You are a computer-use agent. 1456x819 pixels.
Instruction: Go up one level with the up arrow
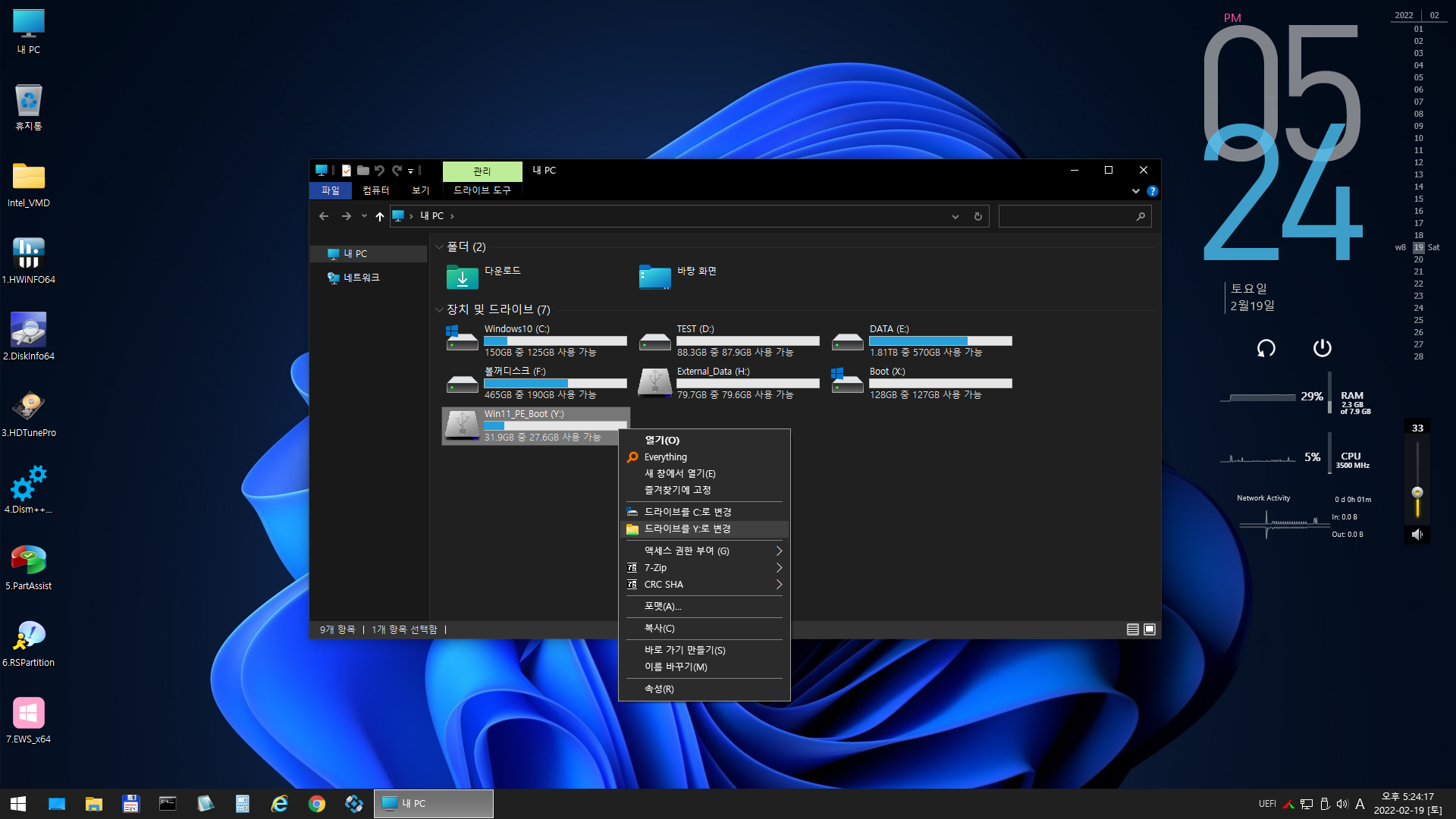(x=380, y=216)
